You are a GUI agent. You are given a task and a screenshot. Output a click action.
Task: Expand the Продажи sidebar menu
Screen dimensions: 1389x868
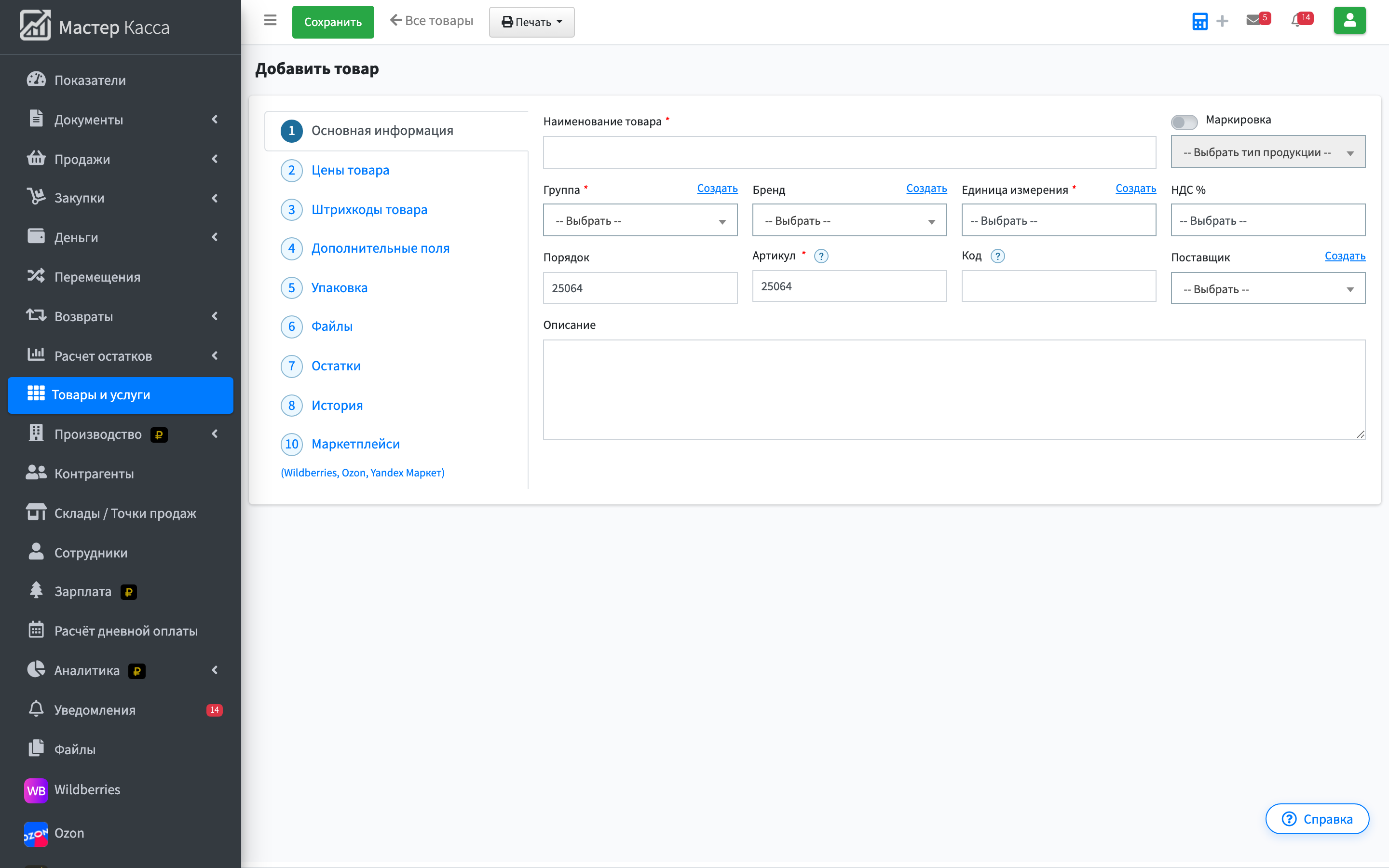[121, 159]
